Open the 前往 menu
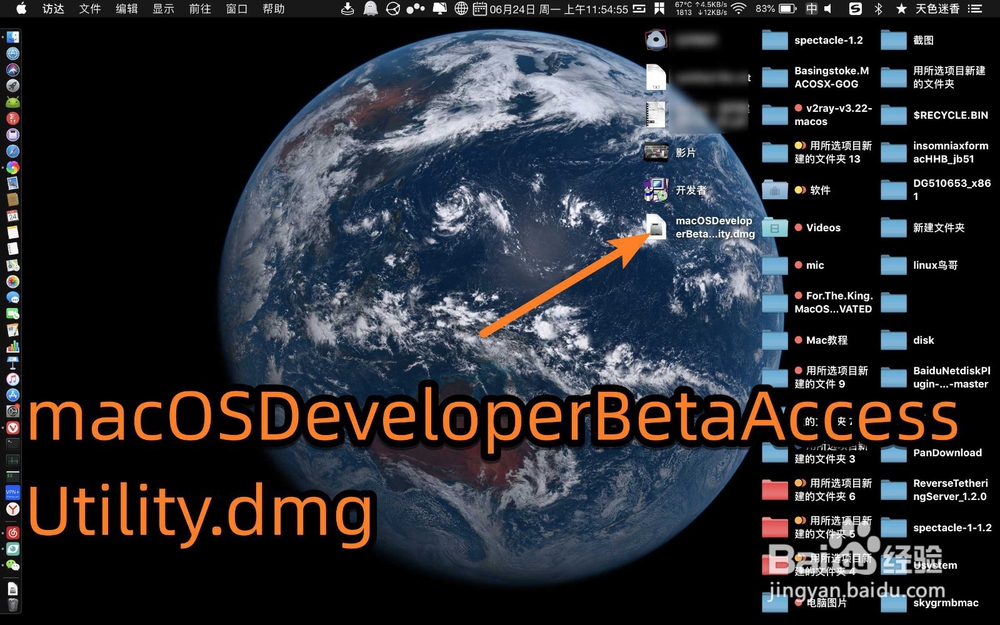Screen dimensions: 1000x625 point(200,9)
